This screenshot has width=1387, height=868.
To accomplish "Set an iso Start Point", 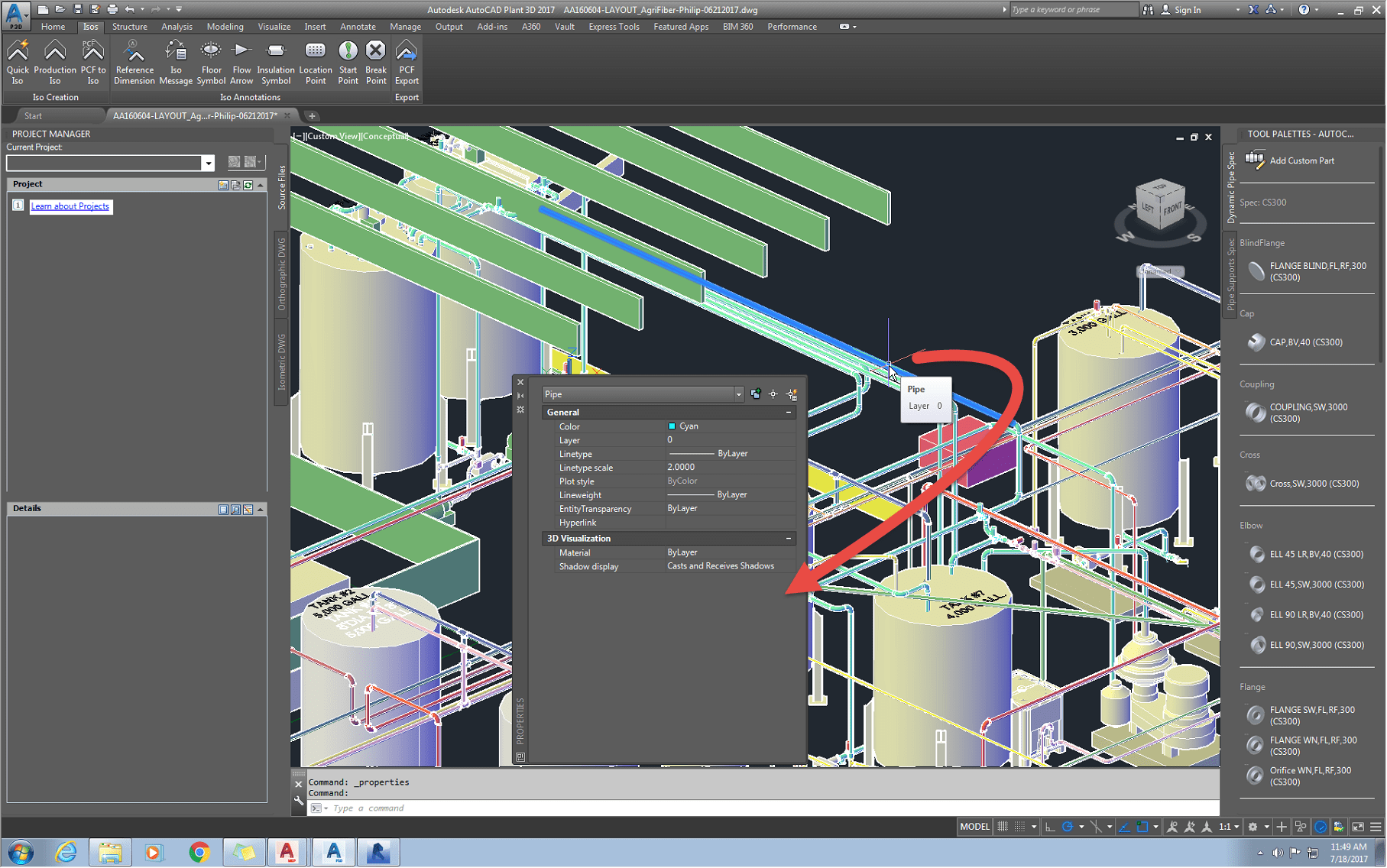I will point(348,63).
